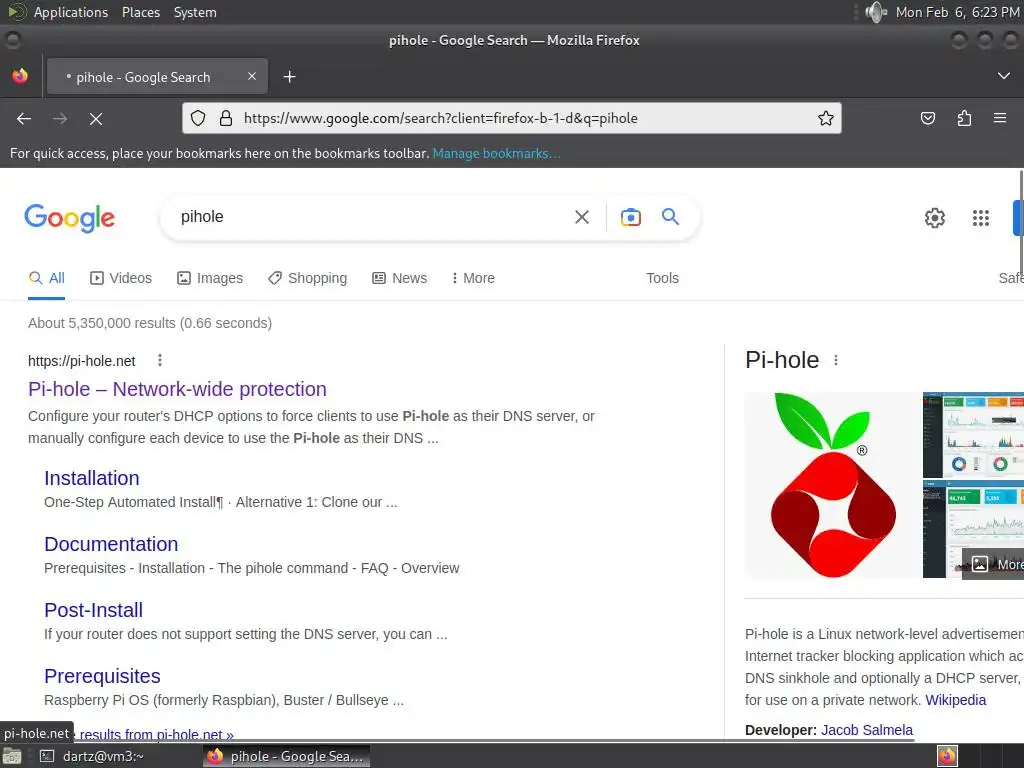Switch to the Shopping results tab
The image size is (1024, 768).
click(x=308, y=278)
